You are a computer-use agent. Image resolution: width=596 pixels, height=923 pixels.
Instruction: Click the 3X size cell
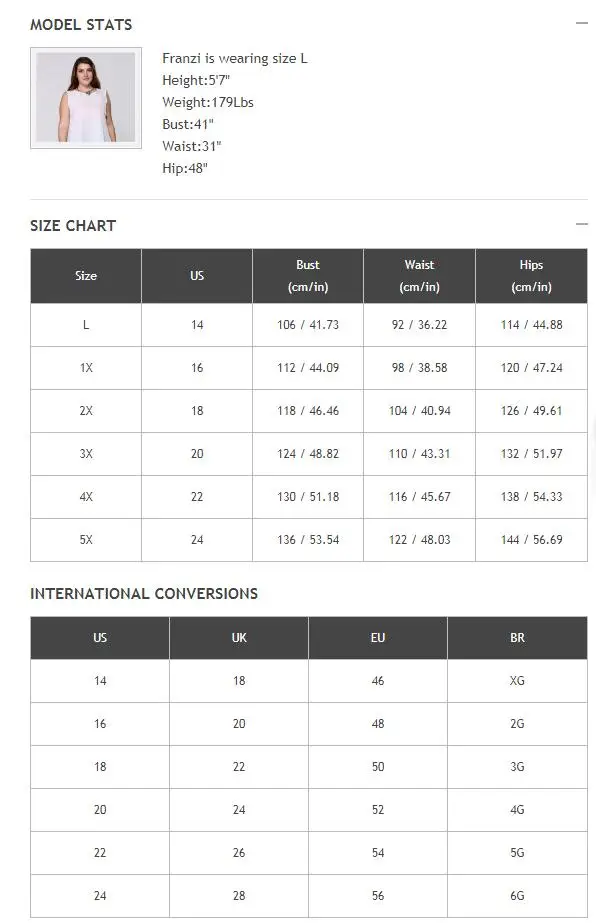point(86,454)
